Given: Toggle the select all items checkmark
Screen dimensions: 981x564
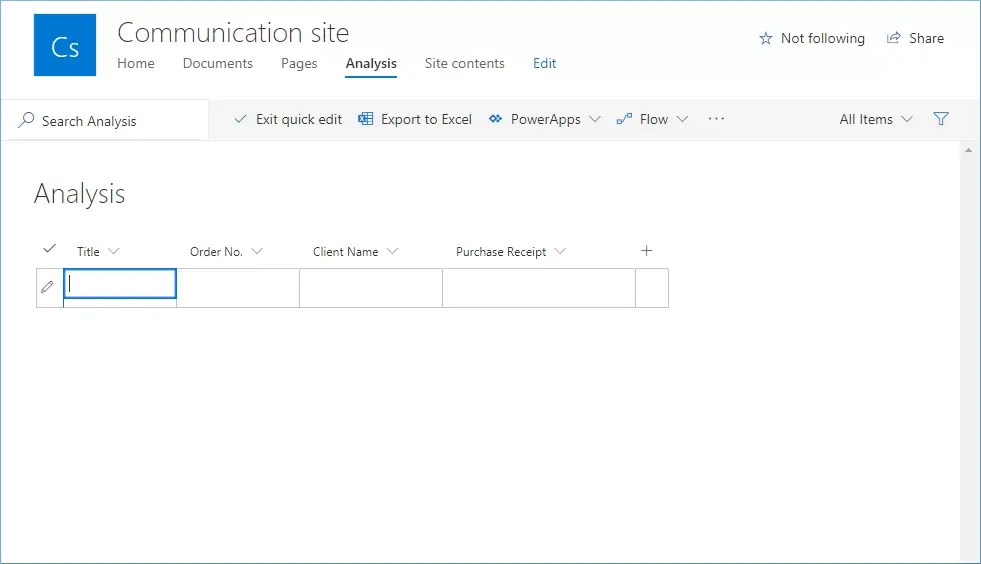Looking at the screenshot, I should point(49,249).
